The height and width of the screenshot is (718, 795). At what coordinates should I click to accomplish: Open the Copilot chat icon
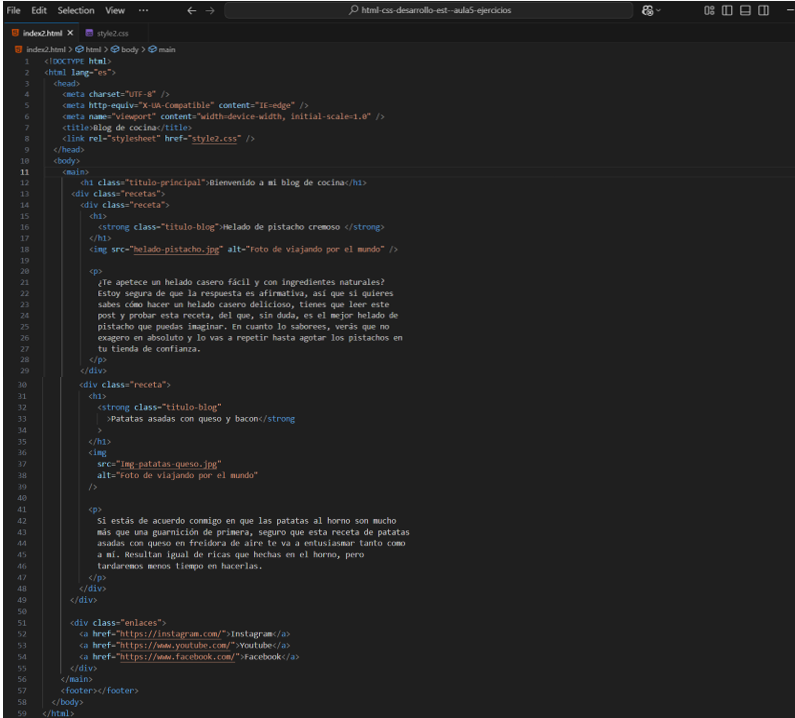pos(647,10)
